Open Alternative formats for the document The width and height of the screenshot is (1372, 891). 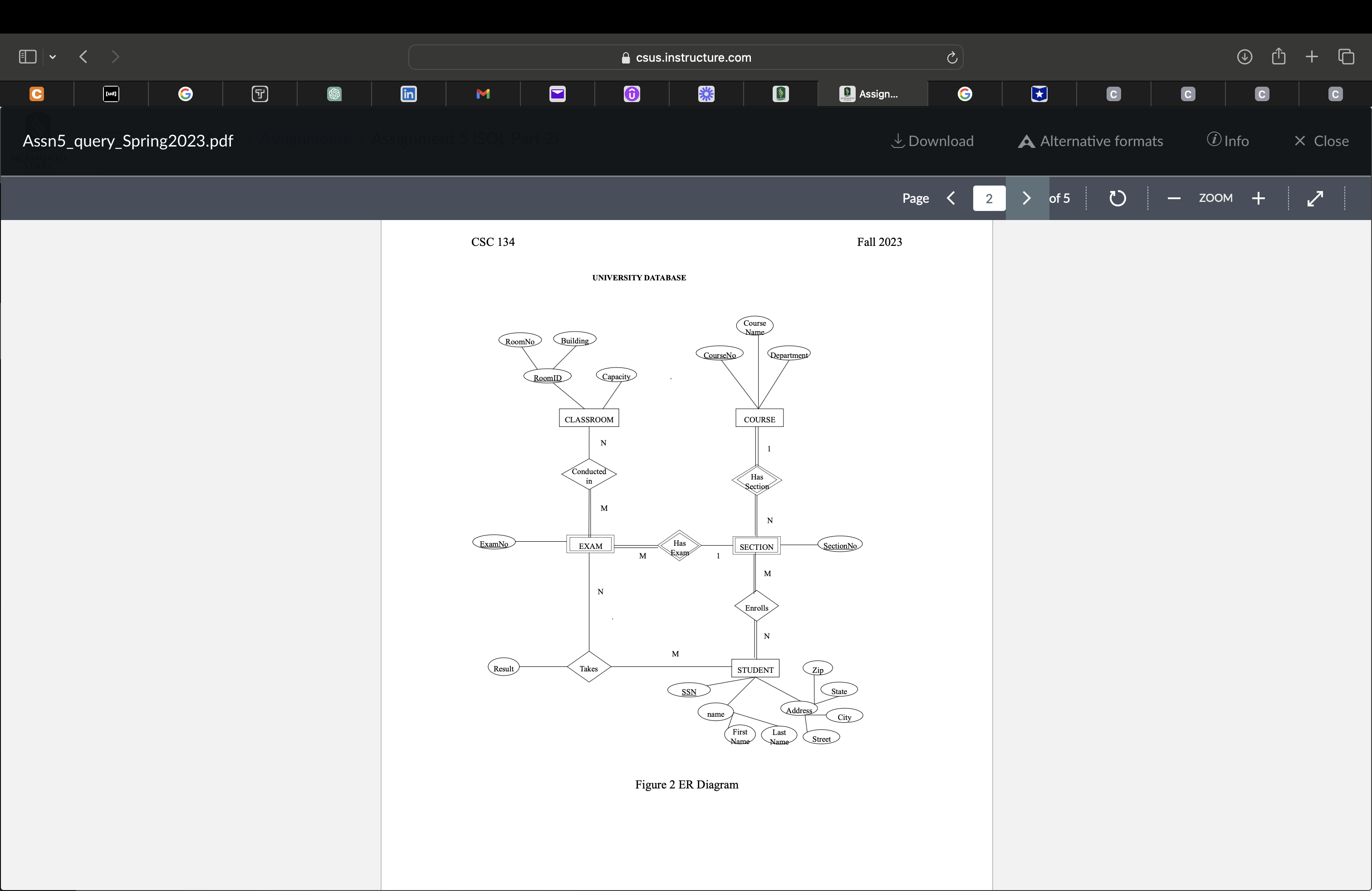1090,141
